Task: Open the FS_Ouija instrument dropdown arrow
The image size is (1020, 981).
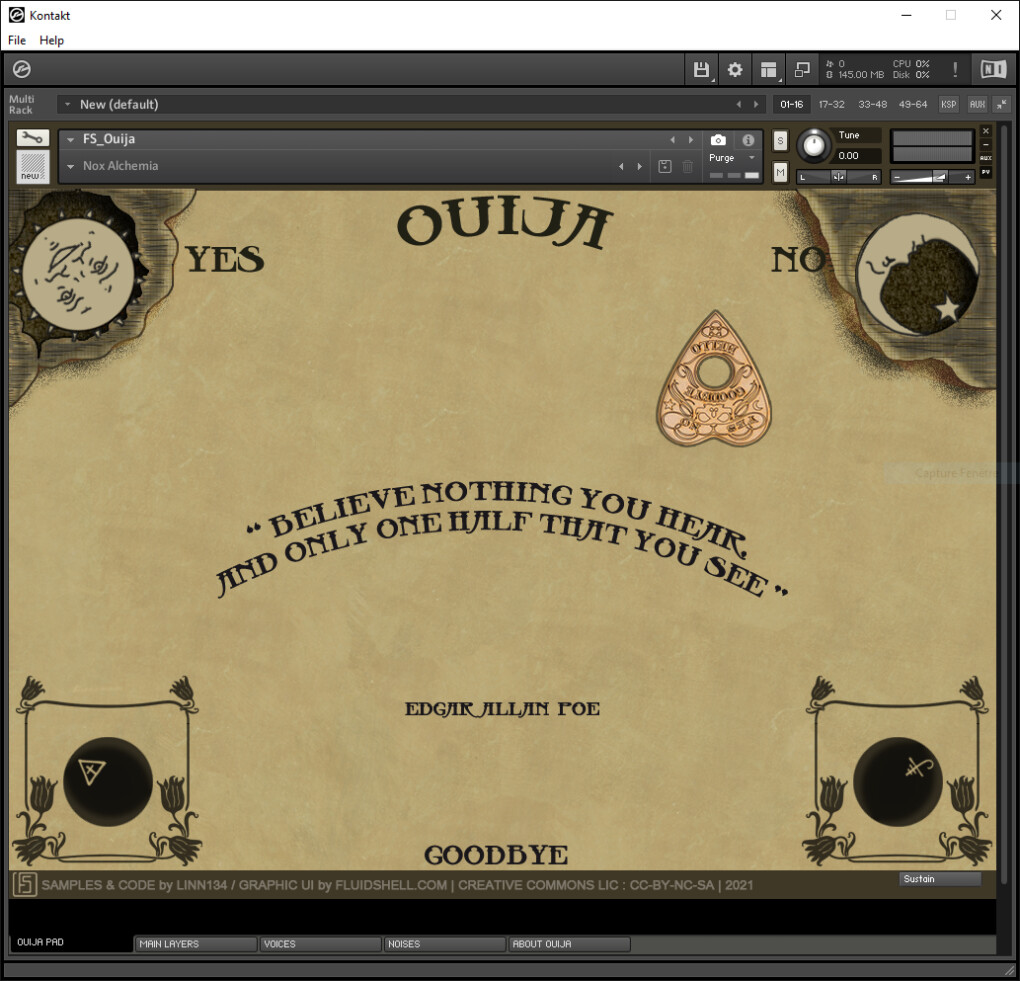Action: (x=70, y=140)
